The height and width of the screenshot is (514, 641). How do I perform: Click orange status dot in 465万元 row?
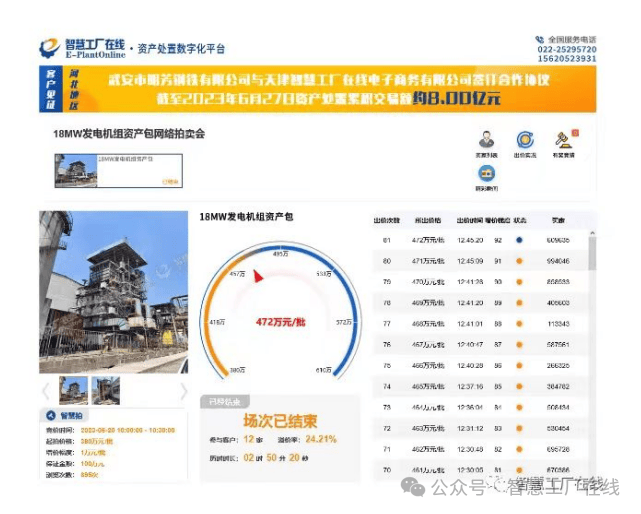pyautogui.click(x=519, y=386)
